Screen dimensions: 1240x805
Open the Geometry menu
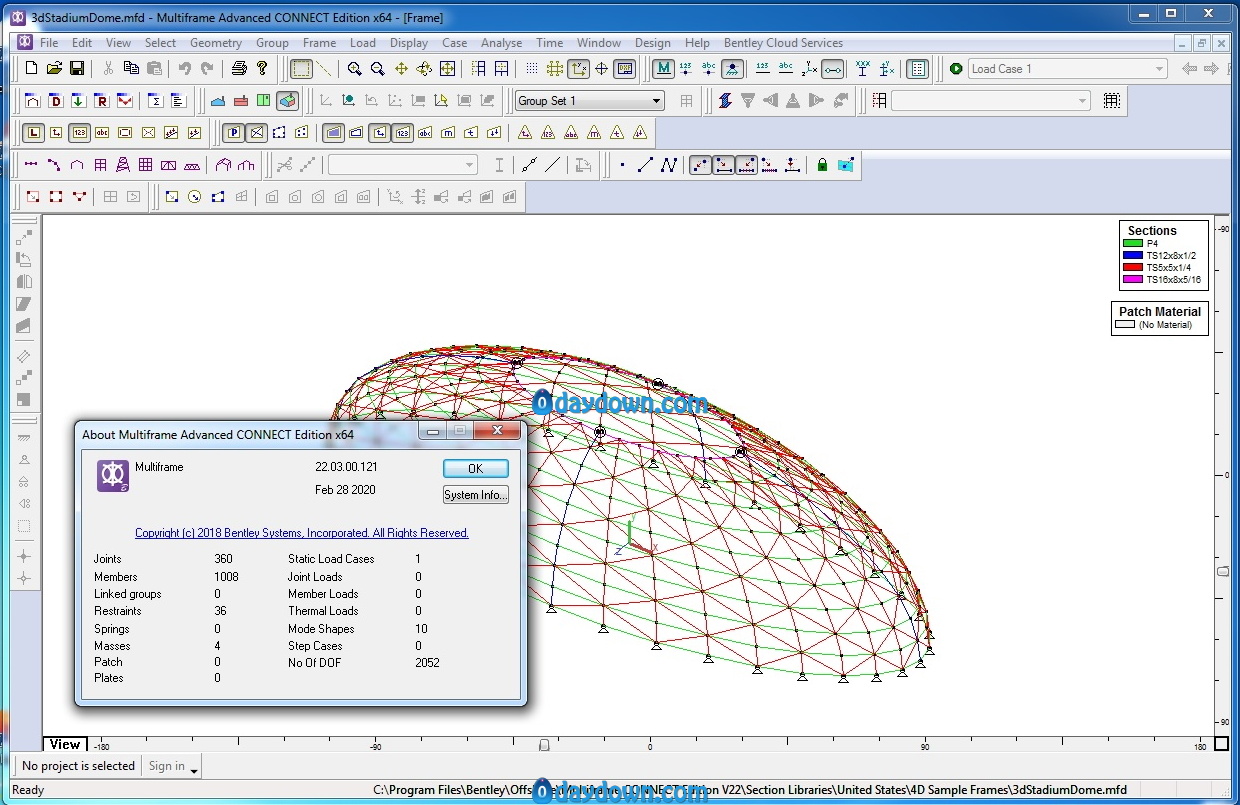tap(215, 43)
